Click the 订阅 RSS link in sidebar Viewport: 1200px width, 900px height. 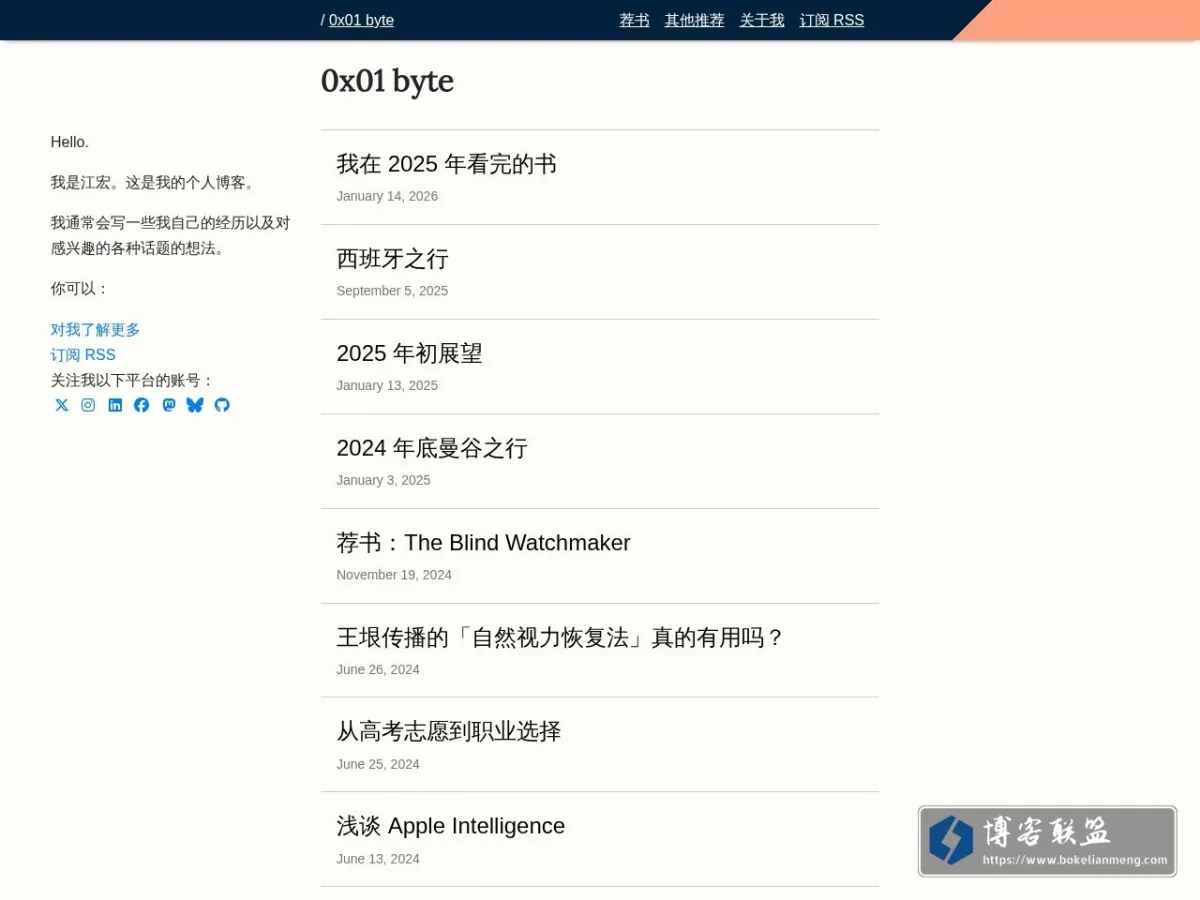click(83, 355)
